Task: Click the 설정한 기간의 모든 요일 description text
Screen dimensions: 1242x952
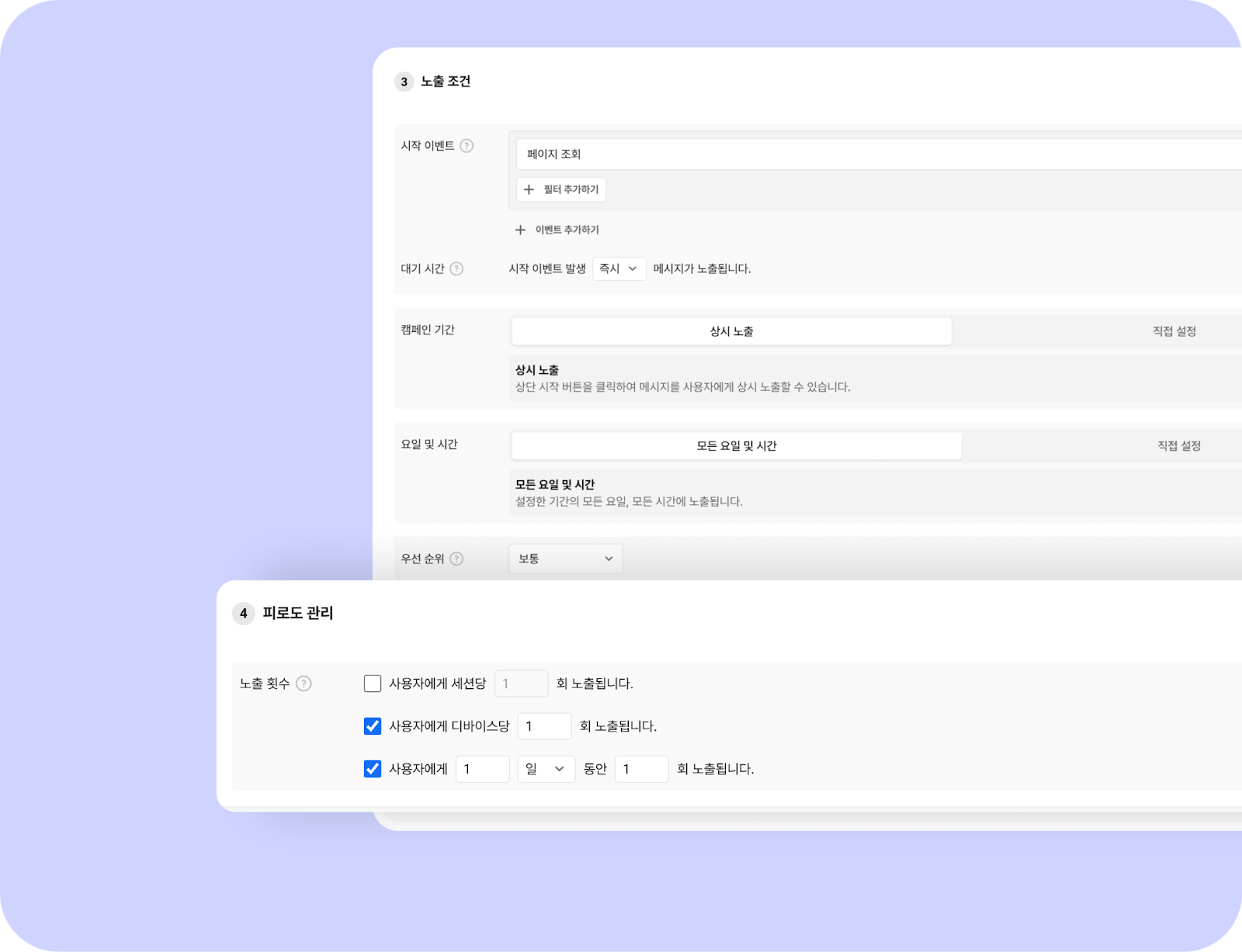Action: 629,502
